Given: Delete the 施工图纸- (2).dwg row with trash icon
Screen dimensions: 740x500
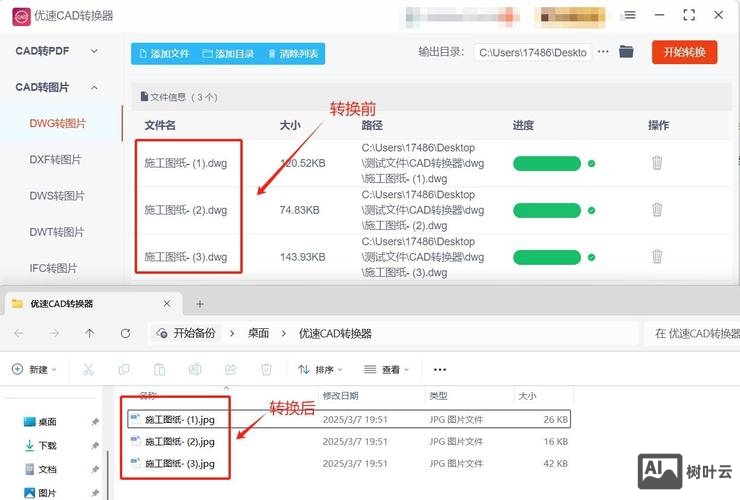Looking at the screenshot, I should coord(657,210).
